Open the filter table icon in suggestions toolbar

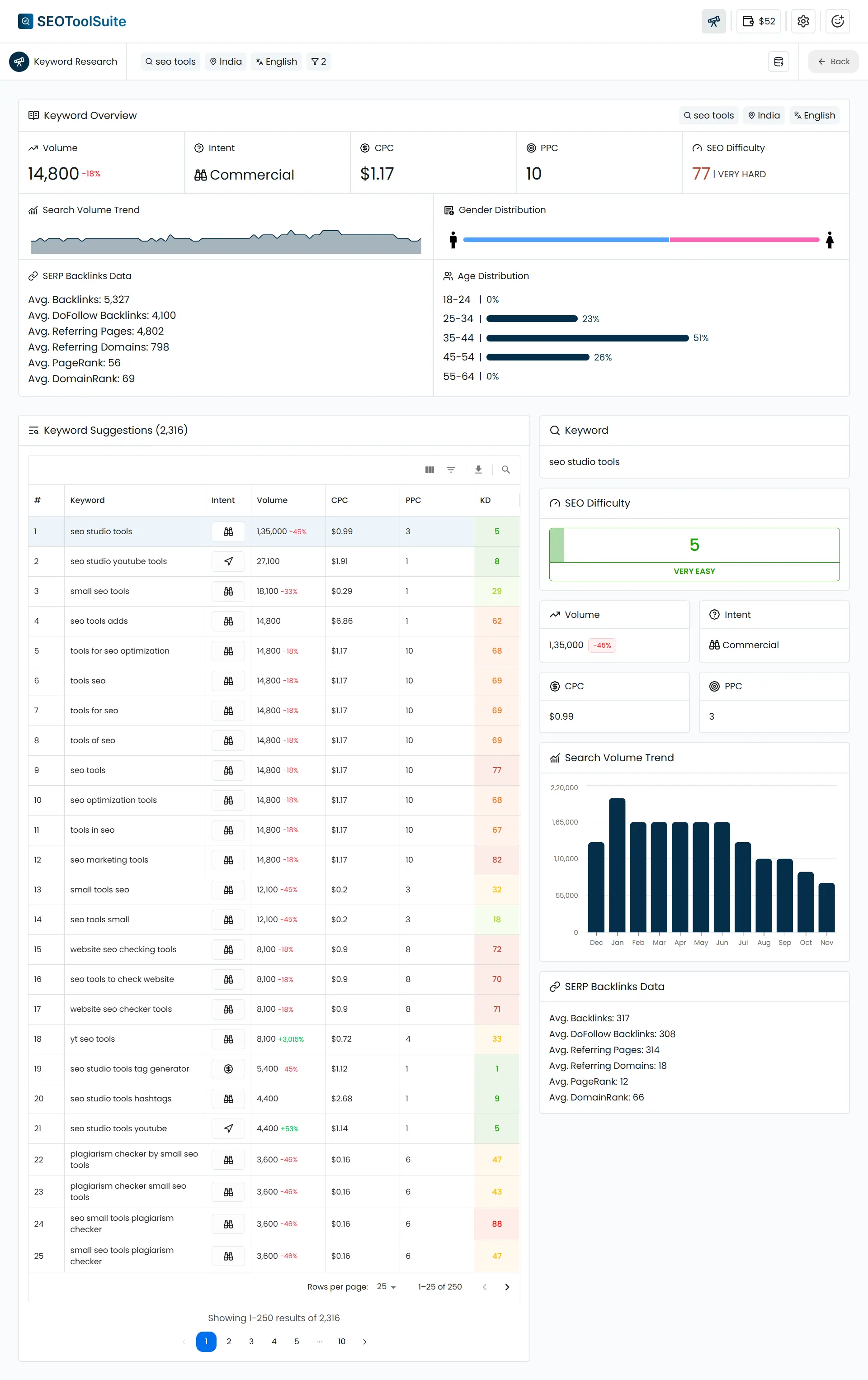click(x=451, y=469)
